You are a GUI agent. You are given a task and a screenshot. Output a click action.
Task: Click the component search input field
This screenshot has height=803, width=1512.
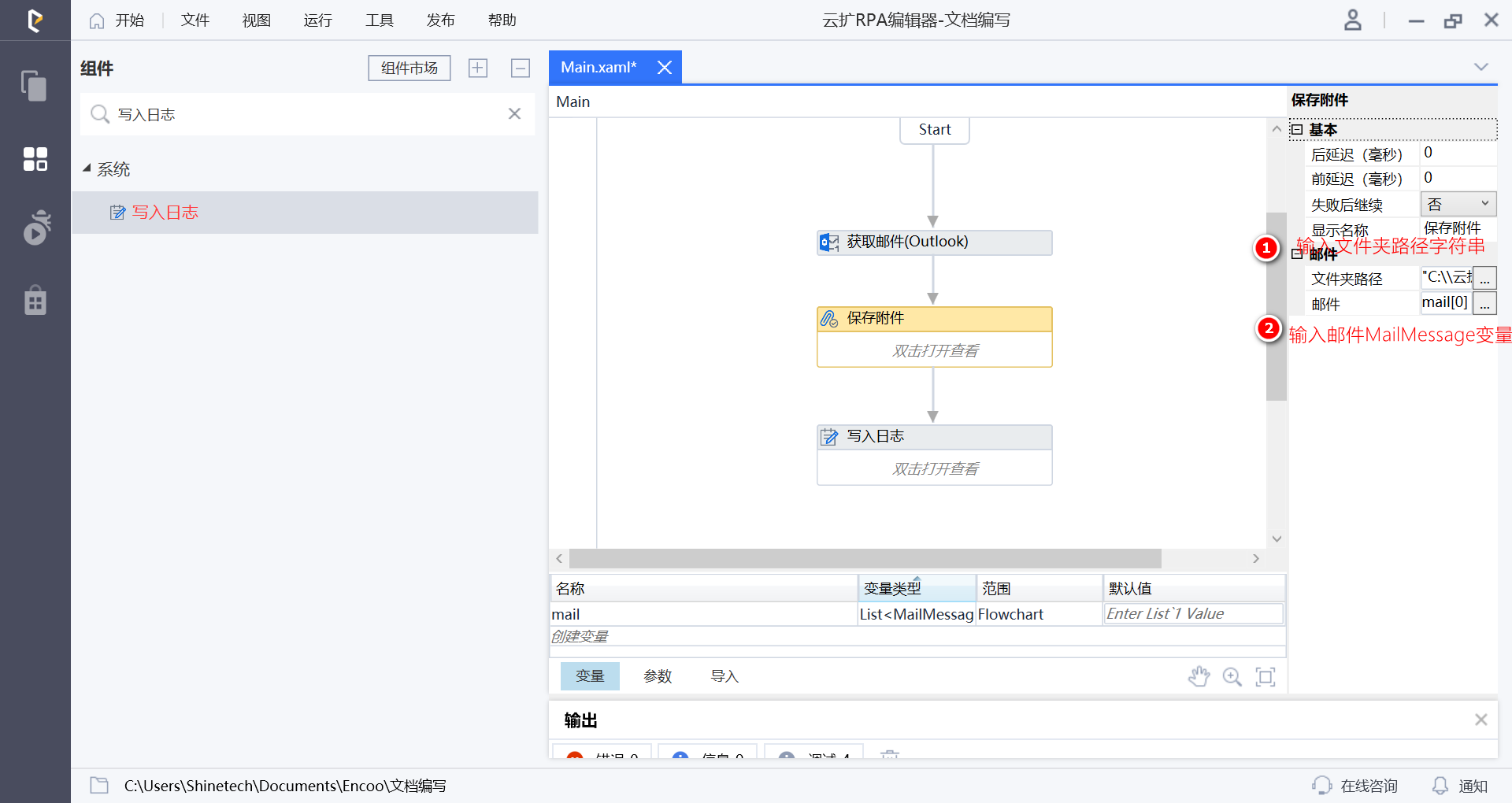[x=307, y=114]
